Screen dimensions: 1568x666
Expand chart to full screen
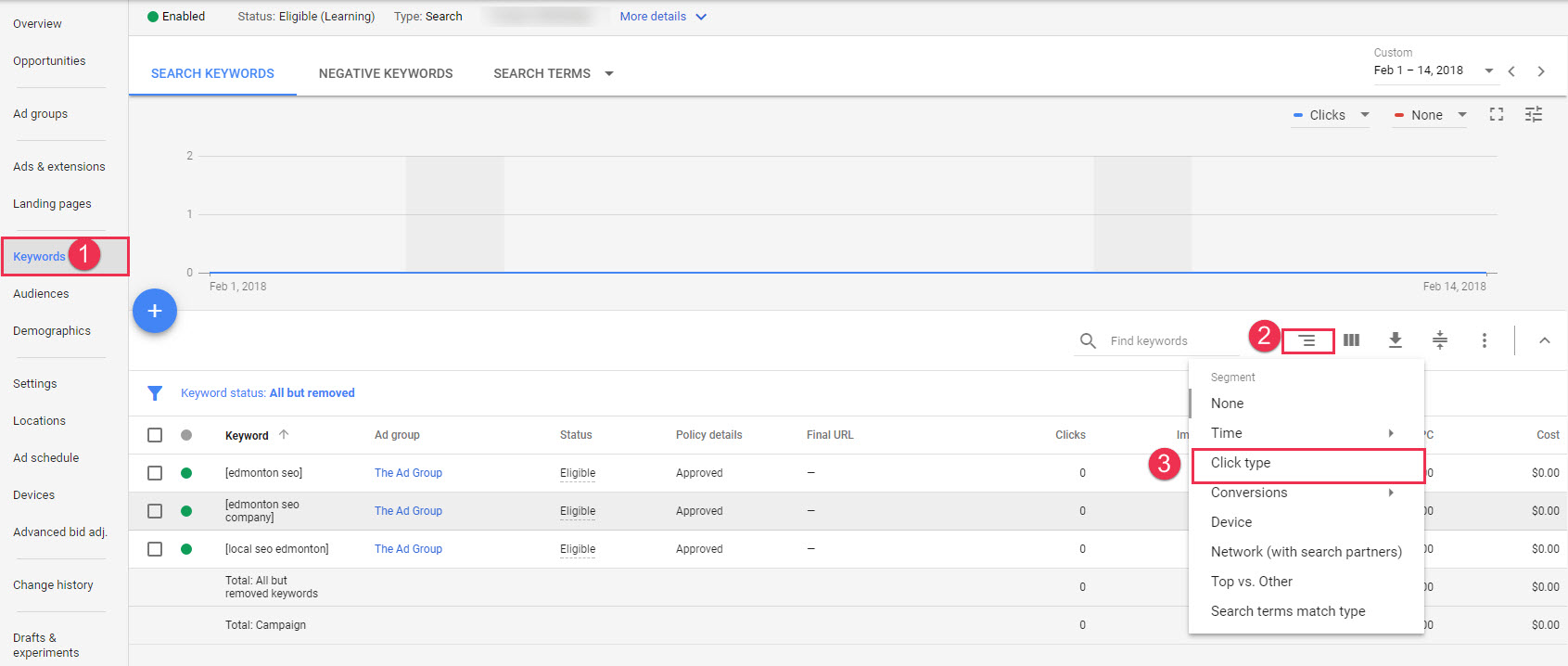[x=1496, y=114]
